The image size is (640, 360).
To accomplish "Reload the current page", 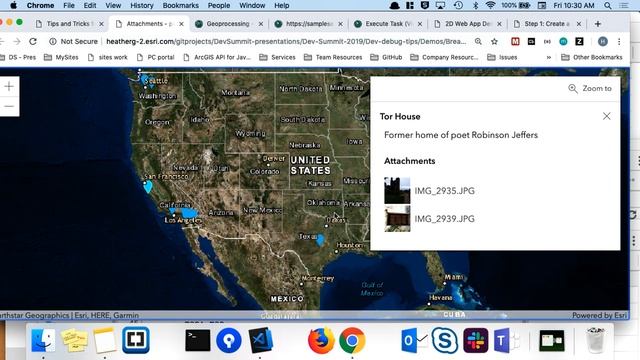I will point(33,41).
